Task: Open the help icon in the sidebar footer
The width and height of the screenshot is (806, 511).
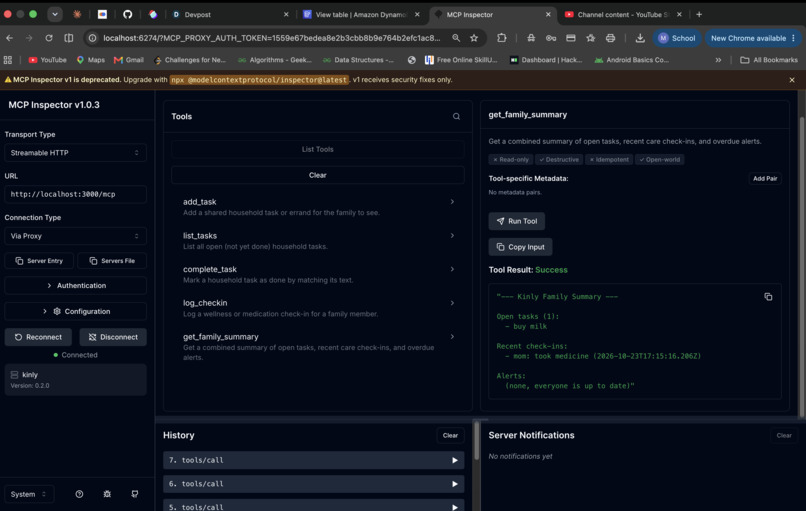Action: coord(79,494)
